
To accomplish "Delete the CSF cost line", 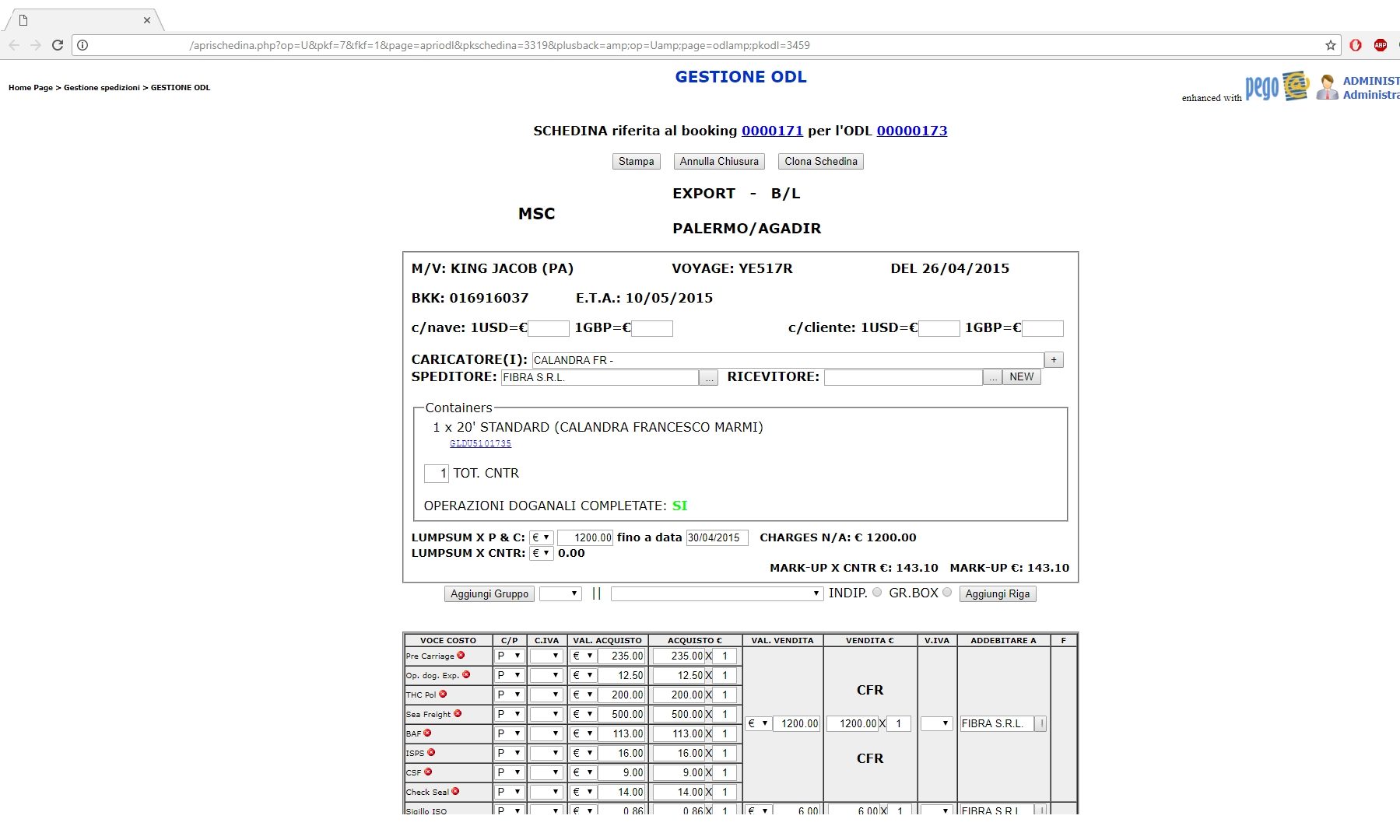I will [428, 772].
